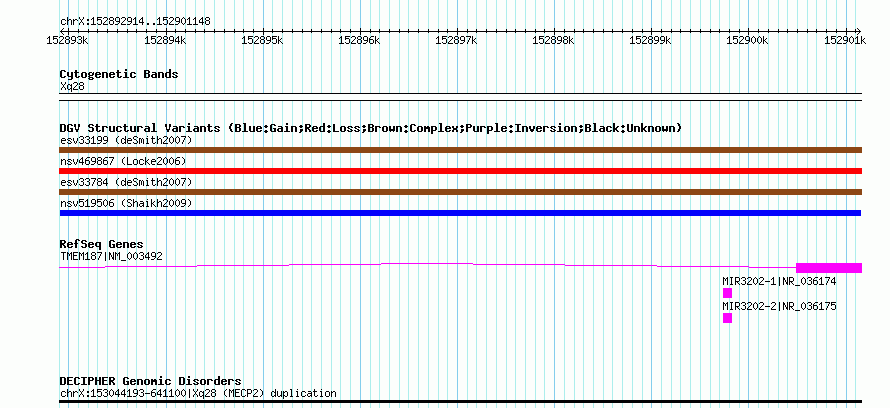Click the DGV Structural Variants track title

click(x=371, y=128)
